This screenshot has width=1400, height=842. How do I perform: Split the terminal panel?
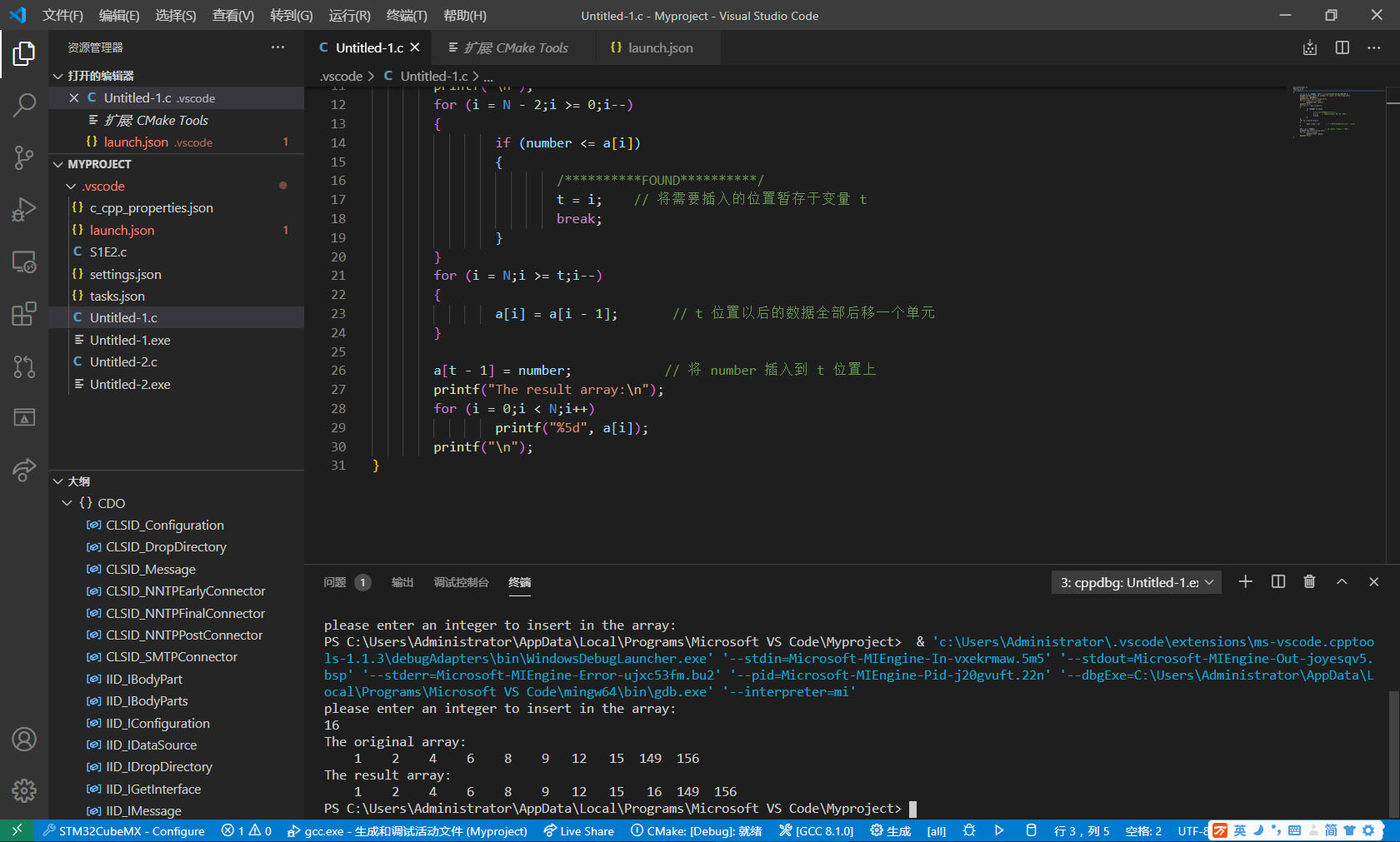(1277, 582)
